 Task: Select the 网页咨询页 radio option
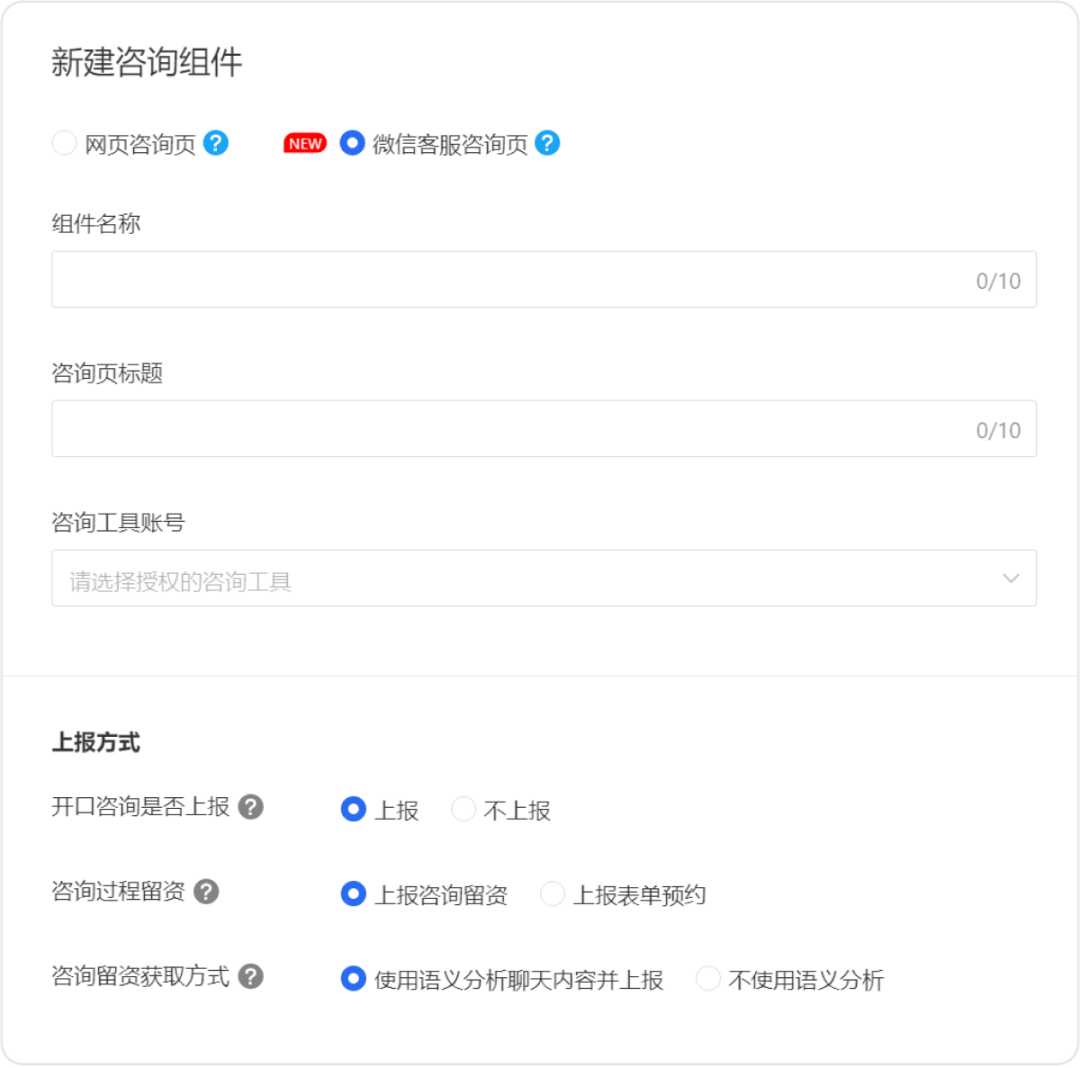click(x=65, y=143)
